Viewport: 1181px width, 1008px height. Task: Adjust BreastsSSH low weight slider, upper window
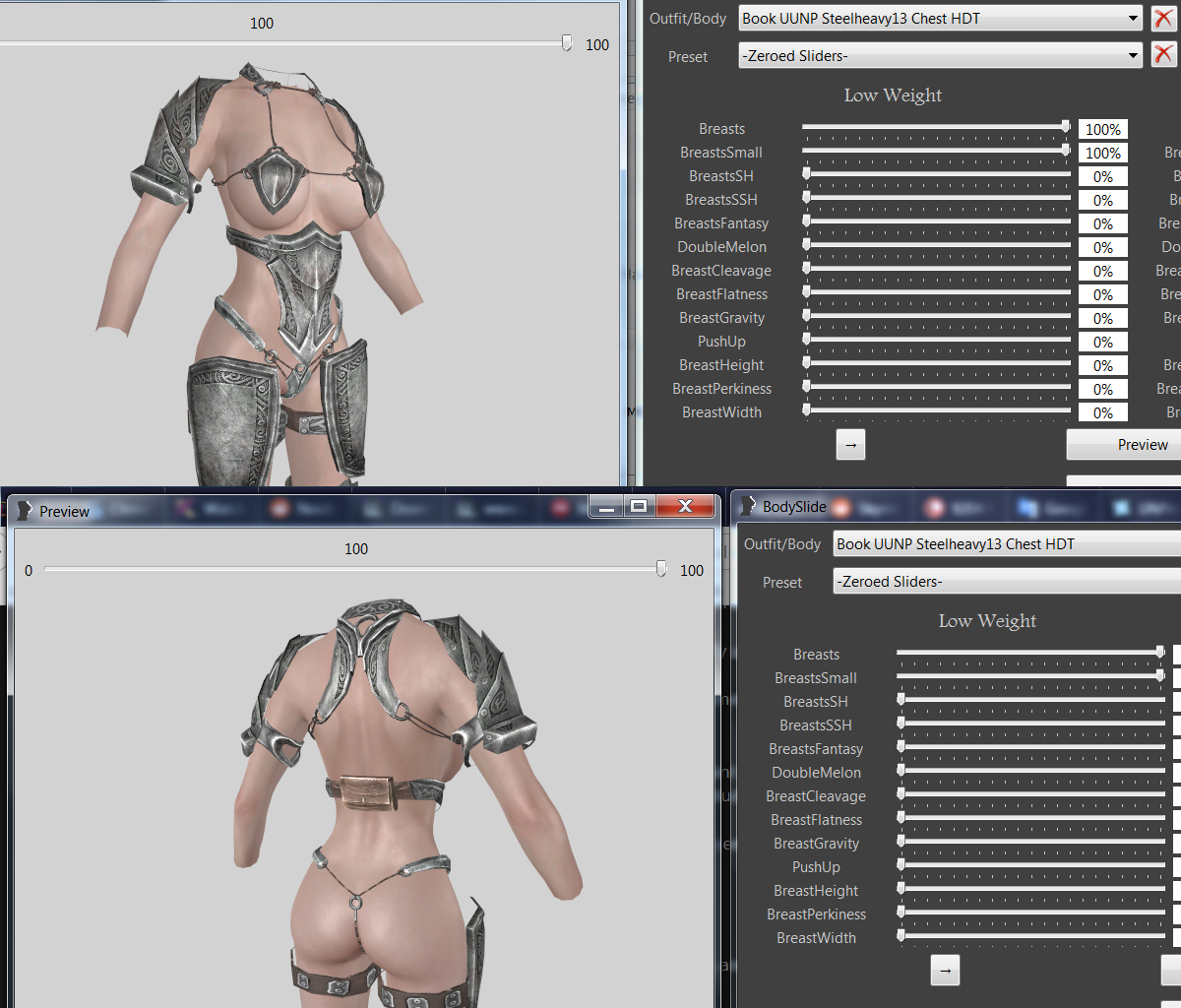point(936,199)
